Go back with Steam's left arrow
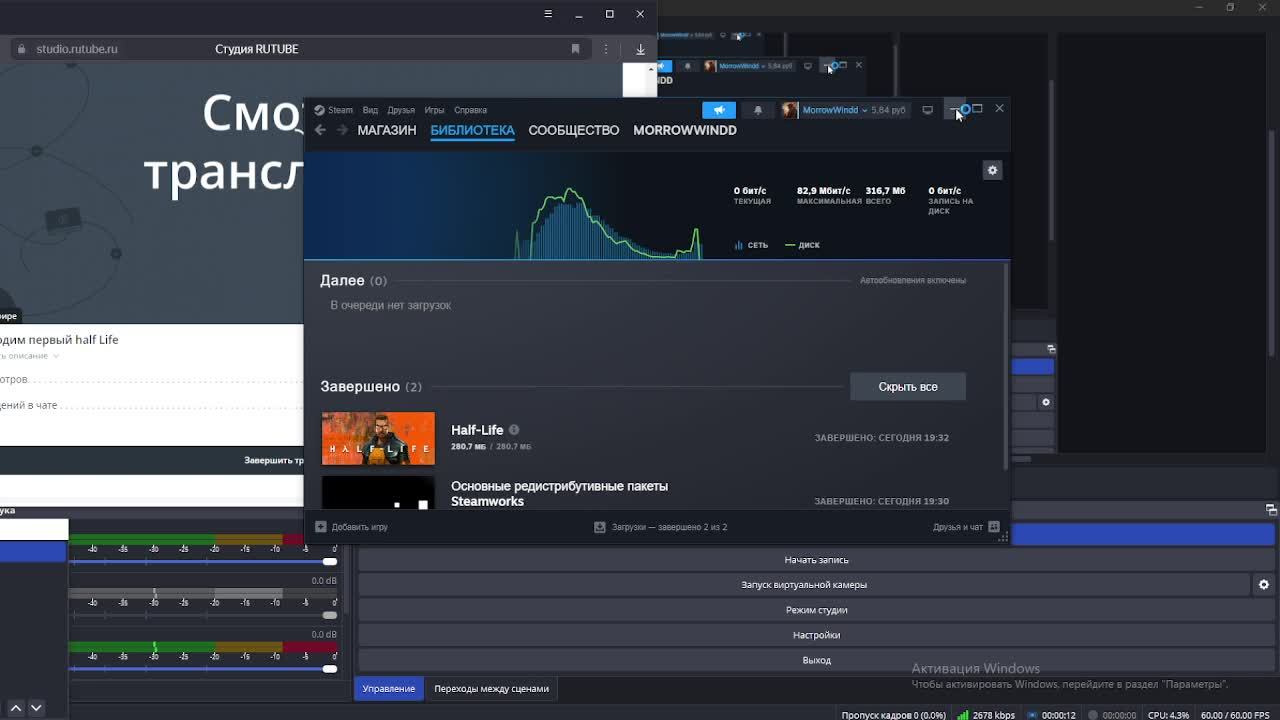This screenshot has height=720, width=1280. point(320,130)
